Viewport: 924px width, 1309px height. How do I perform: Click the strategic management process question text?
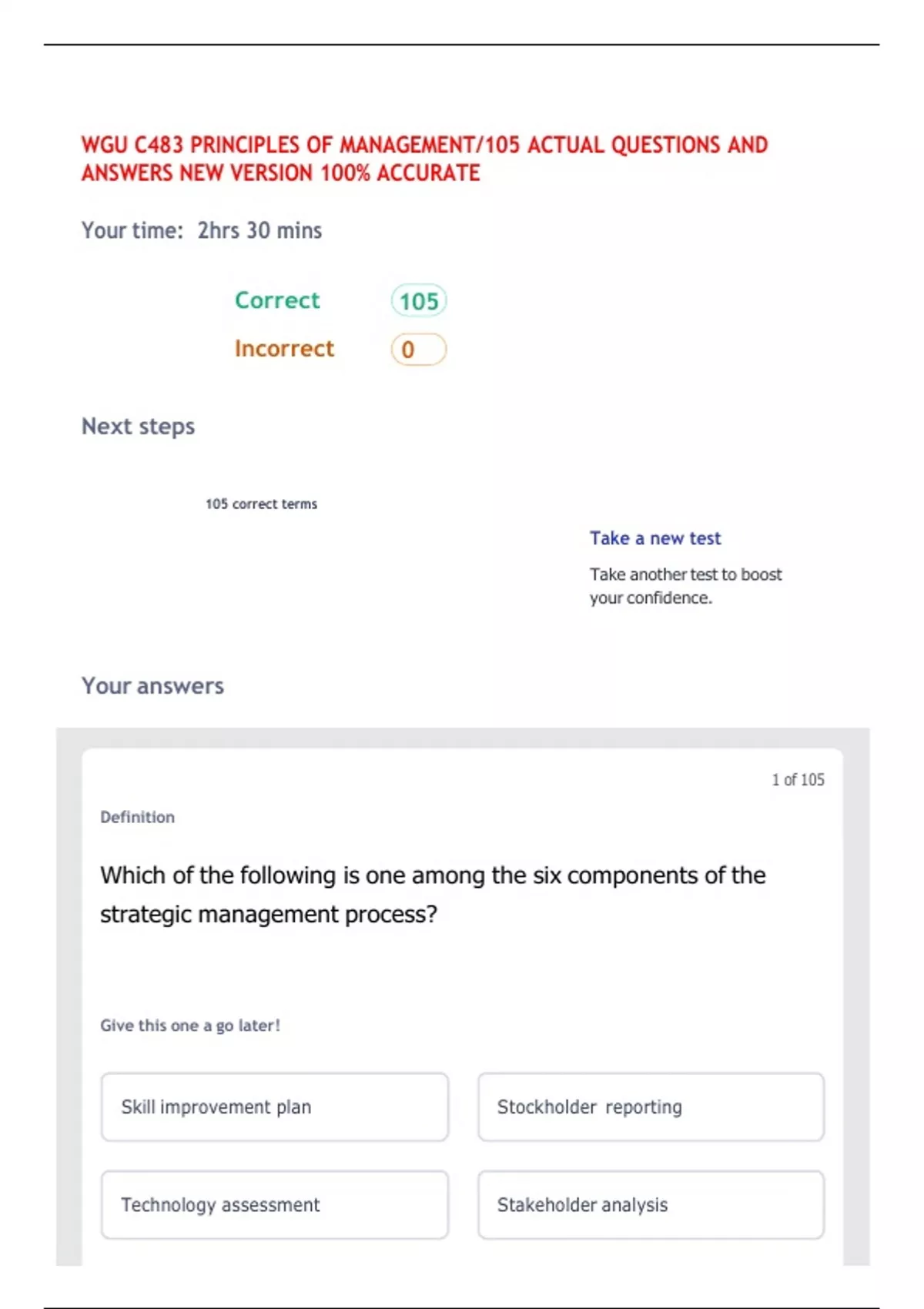[433, 895]
